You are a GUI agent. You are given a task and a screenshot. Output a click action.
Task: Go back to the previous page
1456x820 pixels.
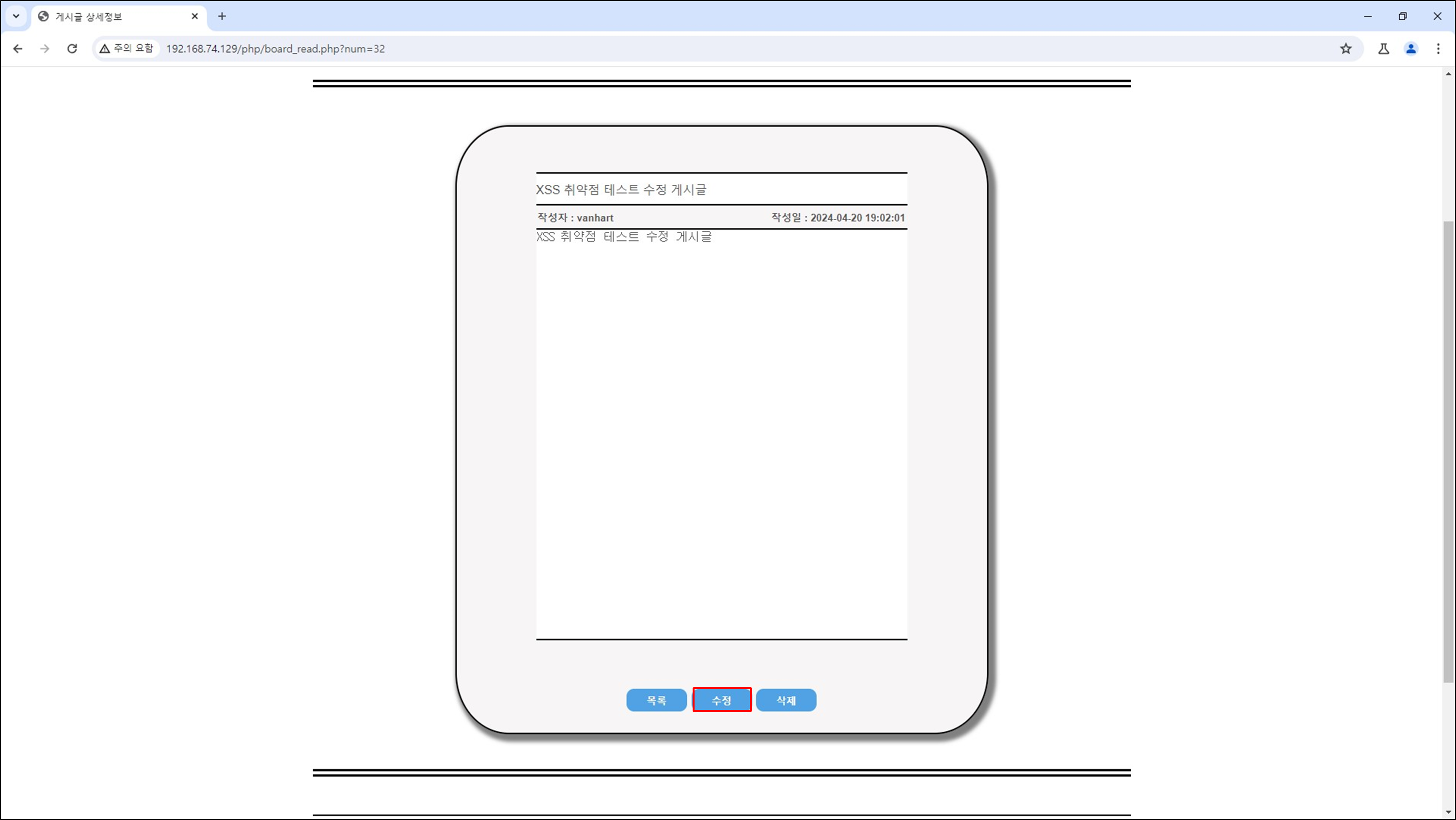click(x=17, y=48)
